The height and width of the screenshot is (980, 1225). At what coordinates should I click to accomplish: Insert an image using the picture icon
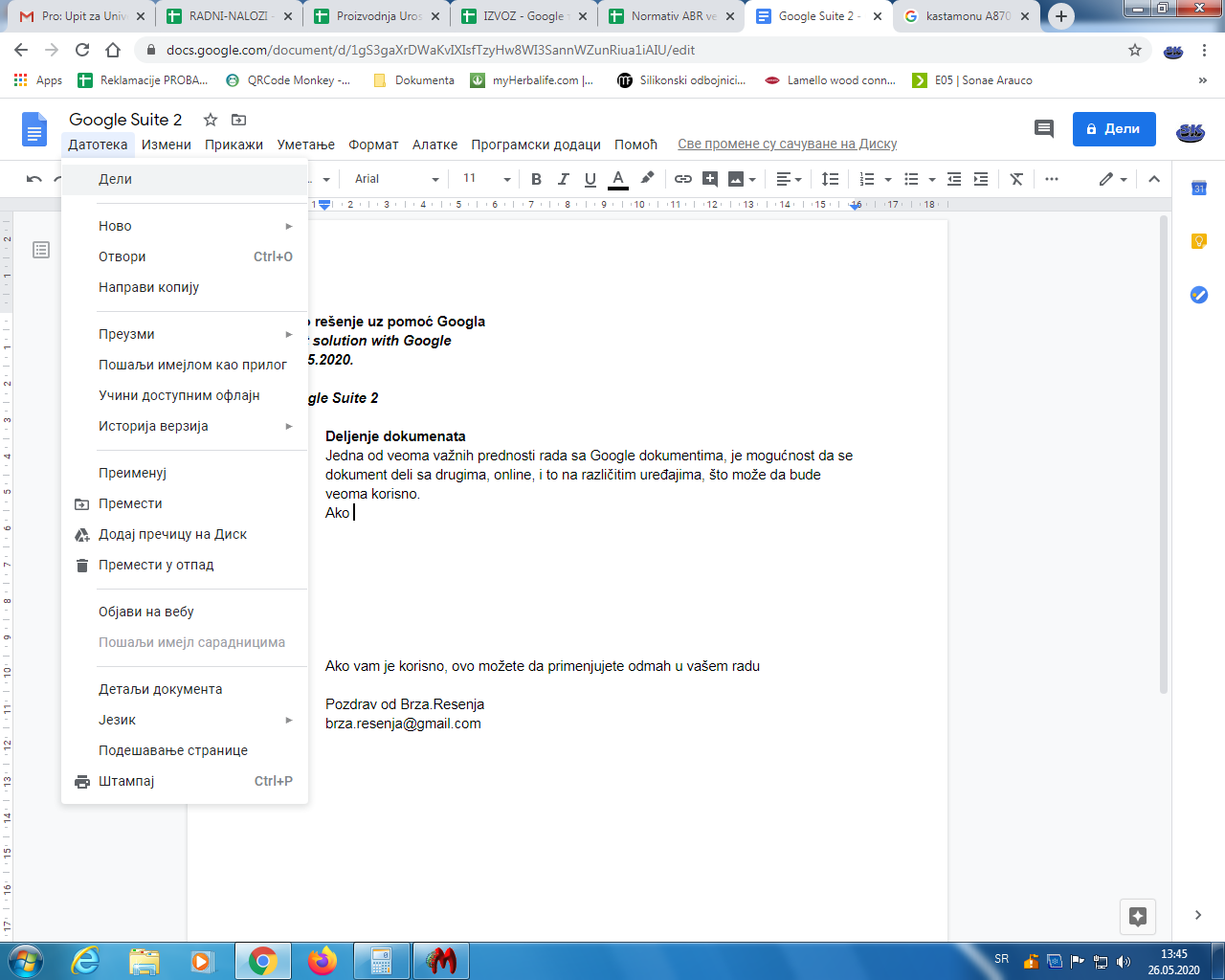tap(742, 179)
